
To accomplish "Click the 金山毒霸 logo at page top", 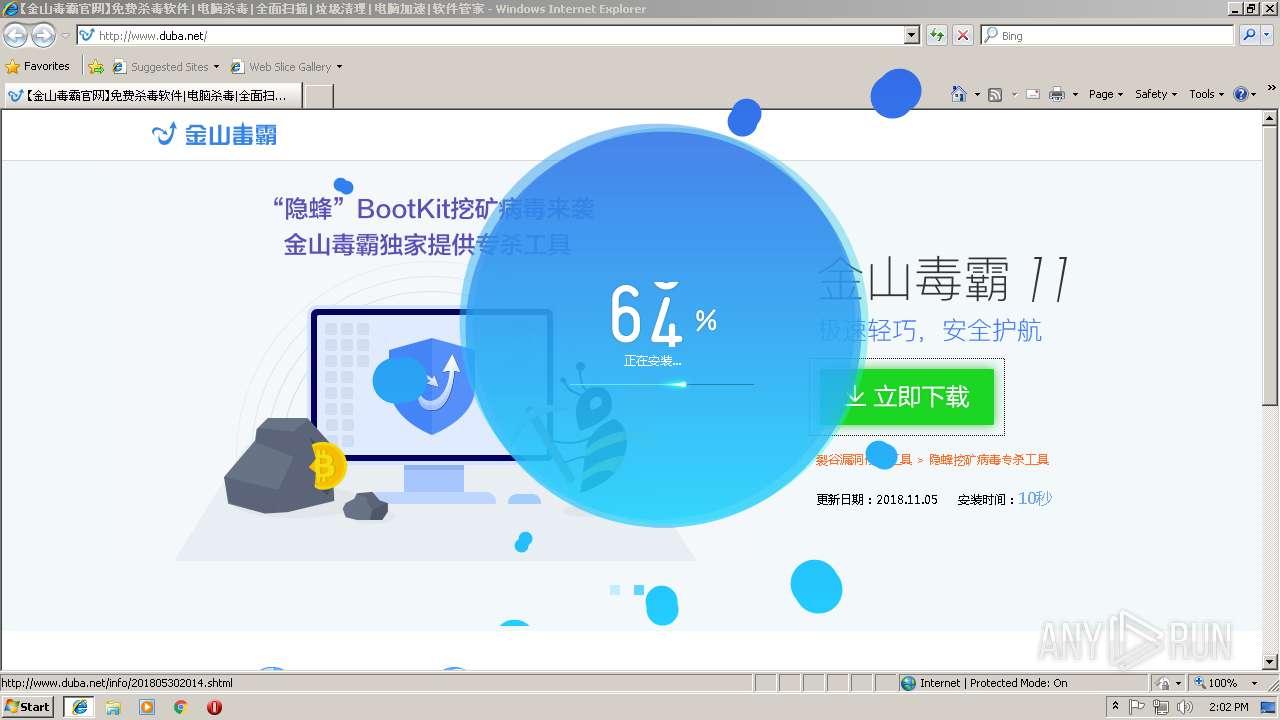I will tap(214, 134).
